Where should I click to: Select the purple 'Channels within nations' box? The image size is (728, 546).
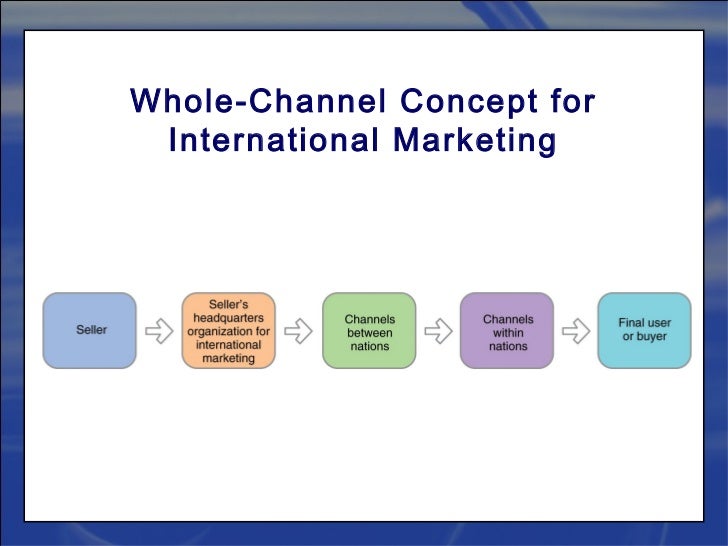click(507, 331)
